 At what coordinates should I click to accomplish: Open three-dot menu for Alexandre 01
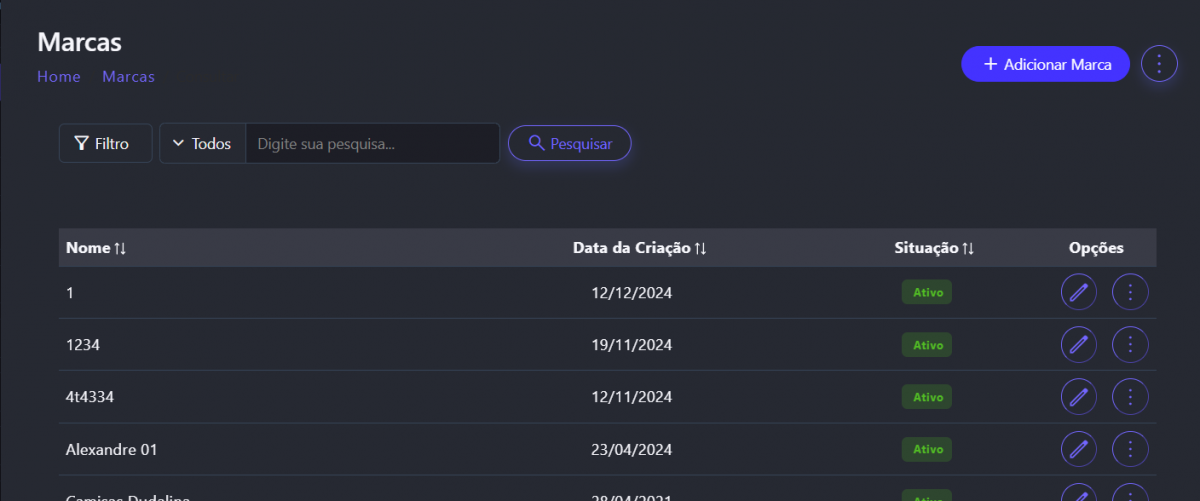[1130, 449]
